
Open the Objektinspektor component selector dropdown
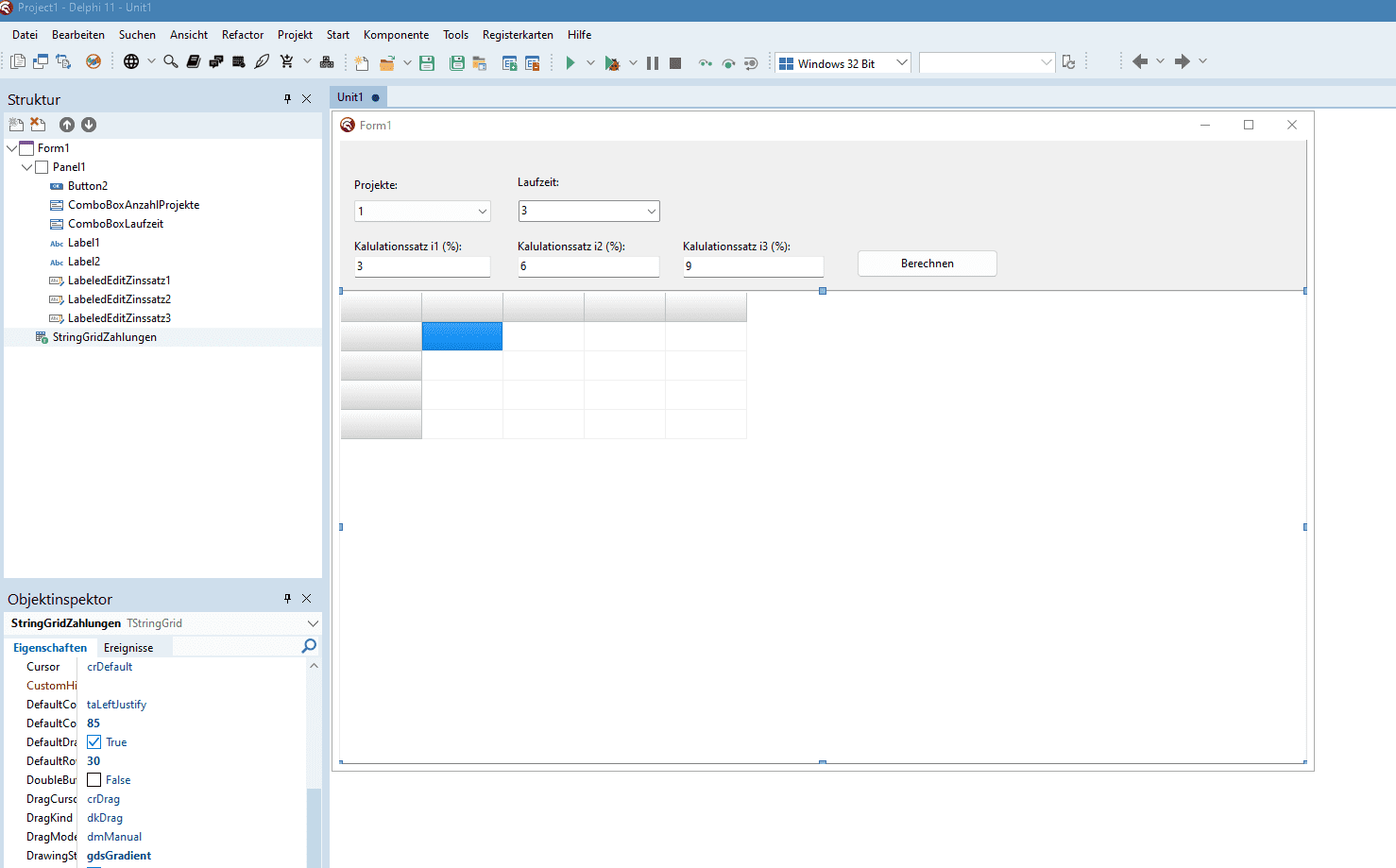click(313, 623)
